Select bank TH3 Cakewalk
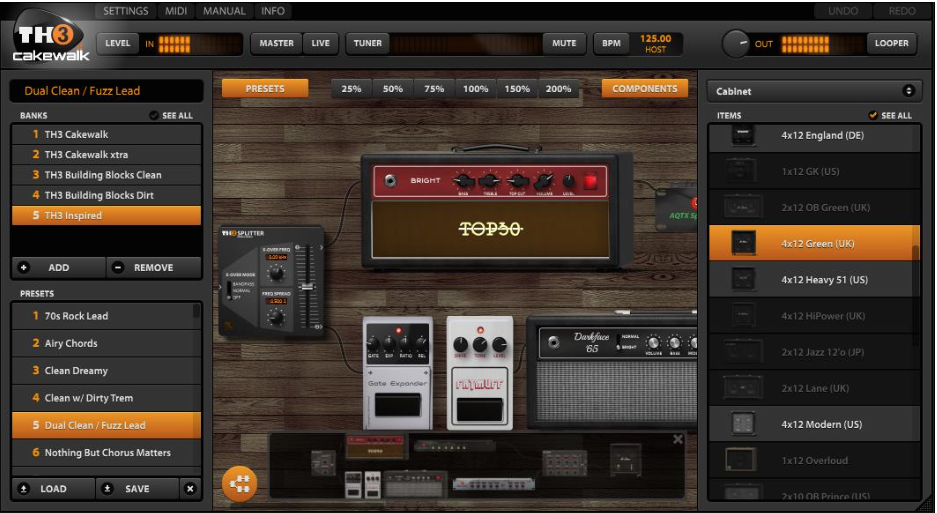Screen dimensions: 937x513 (x=106, y=135)
